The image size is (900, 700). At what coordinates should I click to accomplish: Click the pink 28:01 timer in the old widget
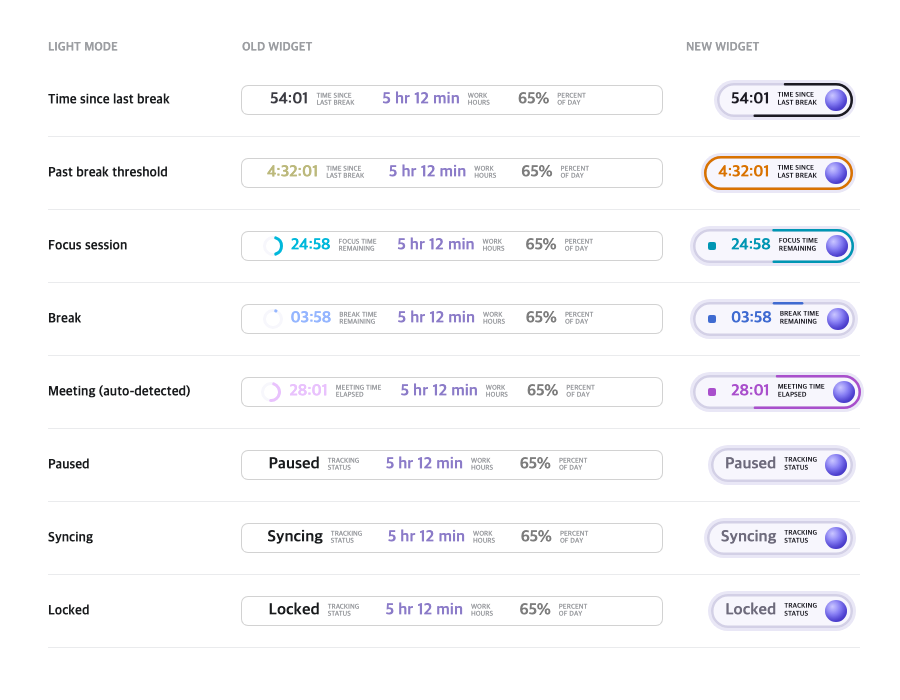click(x=308, y=390)
